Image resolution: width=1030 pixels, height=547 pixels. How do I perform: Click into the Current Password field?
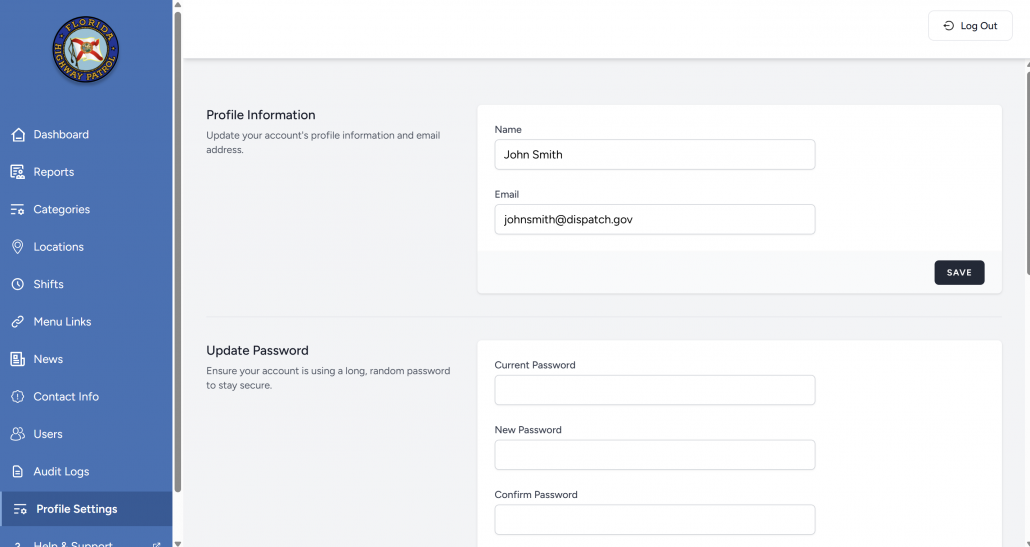[654, 390]
